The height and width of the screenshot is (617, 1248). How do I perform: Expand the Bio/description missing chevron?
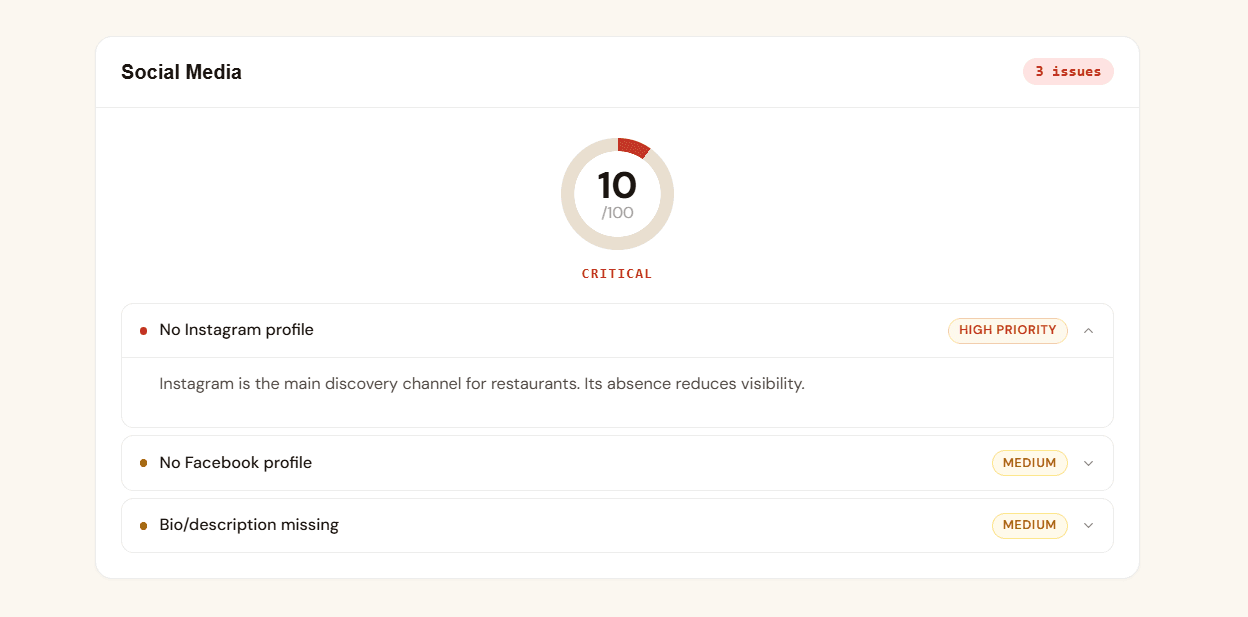[1089, 525]
